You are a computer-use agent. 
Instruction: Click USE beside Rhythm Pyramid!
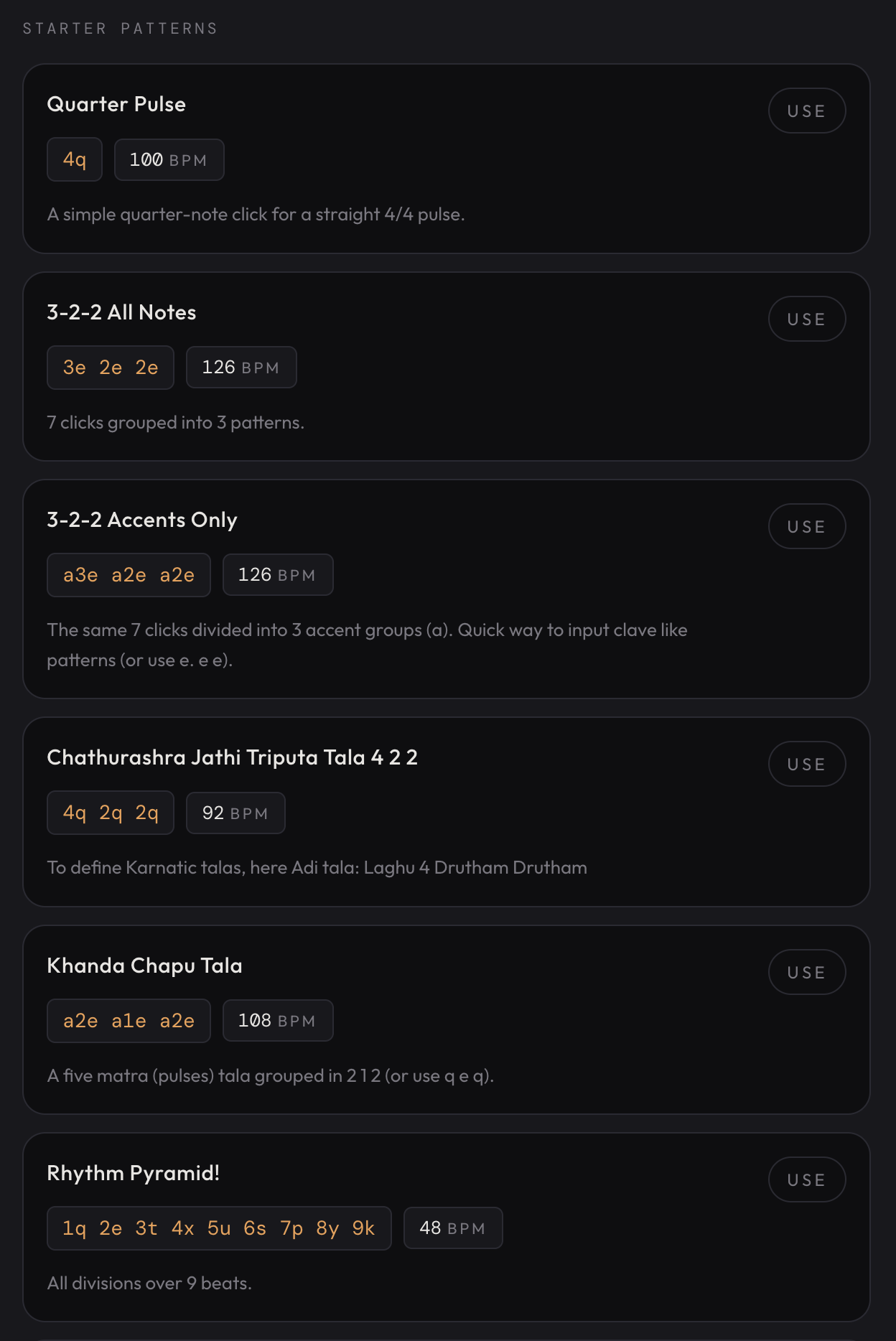pos(806,1179)
